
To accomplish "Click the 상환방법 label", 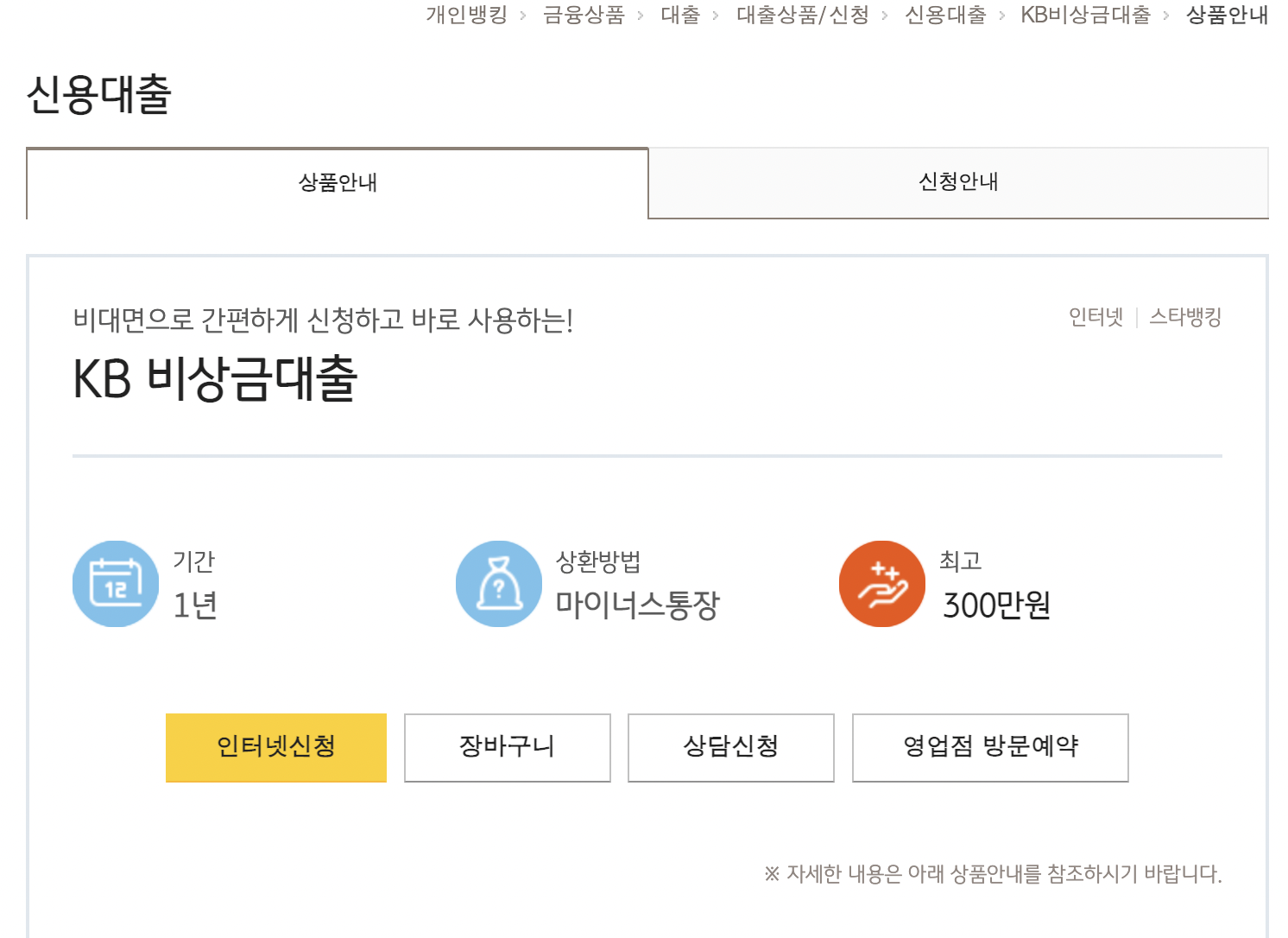I will (598, 561).
